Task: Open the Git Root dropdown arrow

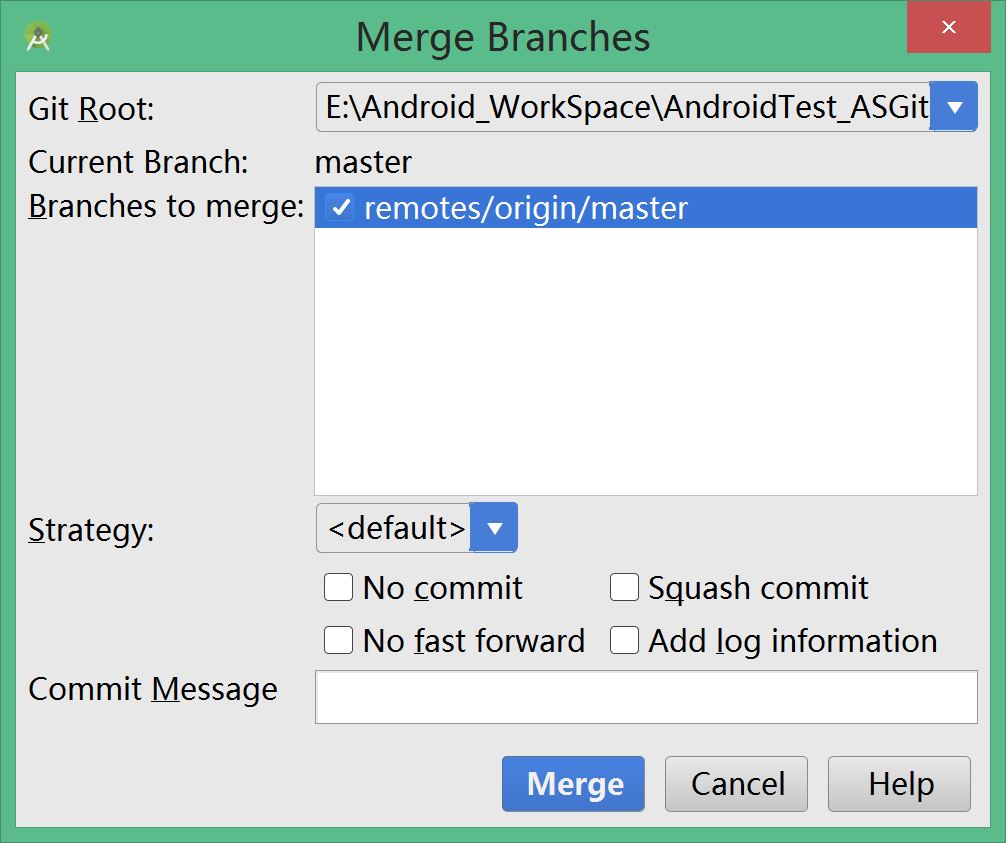Action: pyautogui.click(x=954, y=106)
